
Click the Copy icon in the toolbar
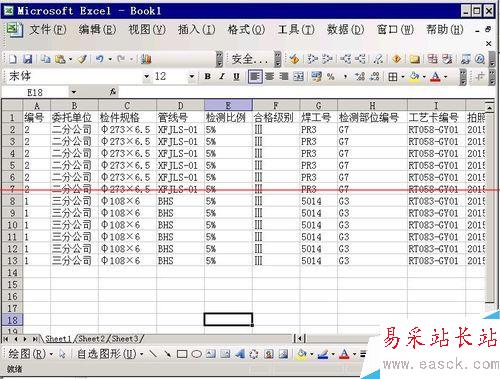click(45, 59)
